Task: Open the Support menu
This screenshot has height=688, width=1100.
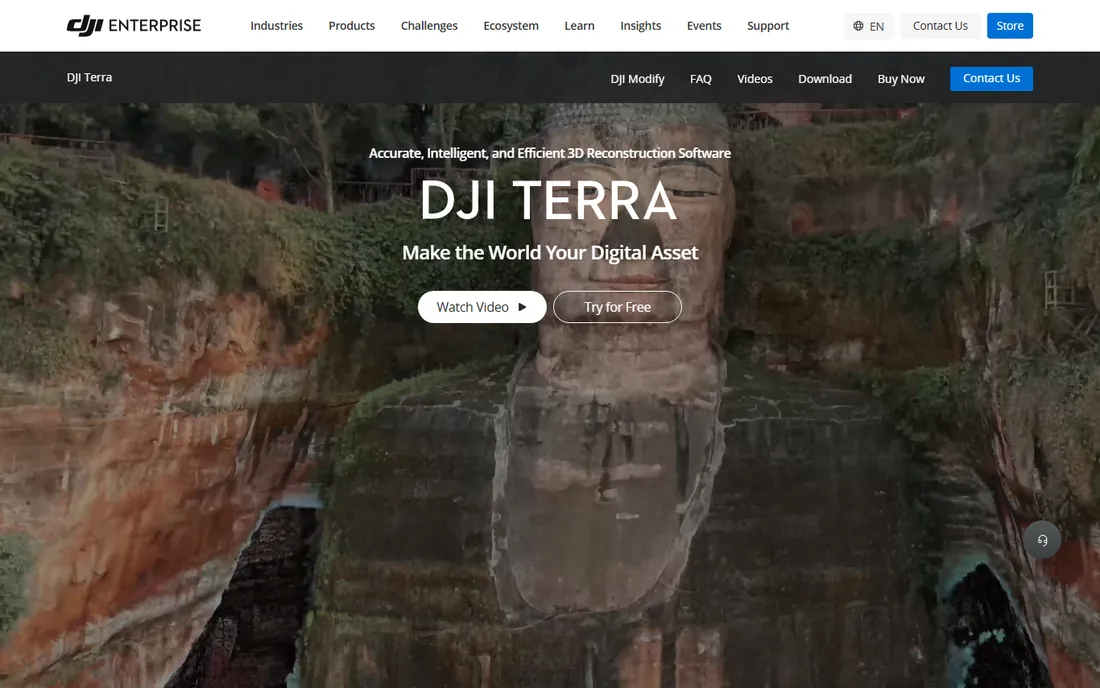Action: [x=767, y=26]
